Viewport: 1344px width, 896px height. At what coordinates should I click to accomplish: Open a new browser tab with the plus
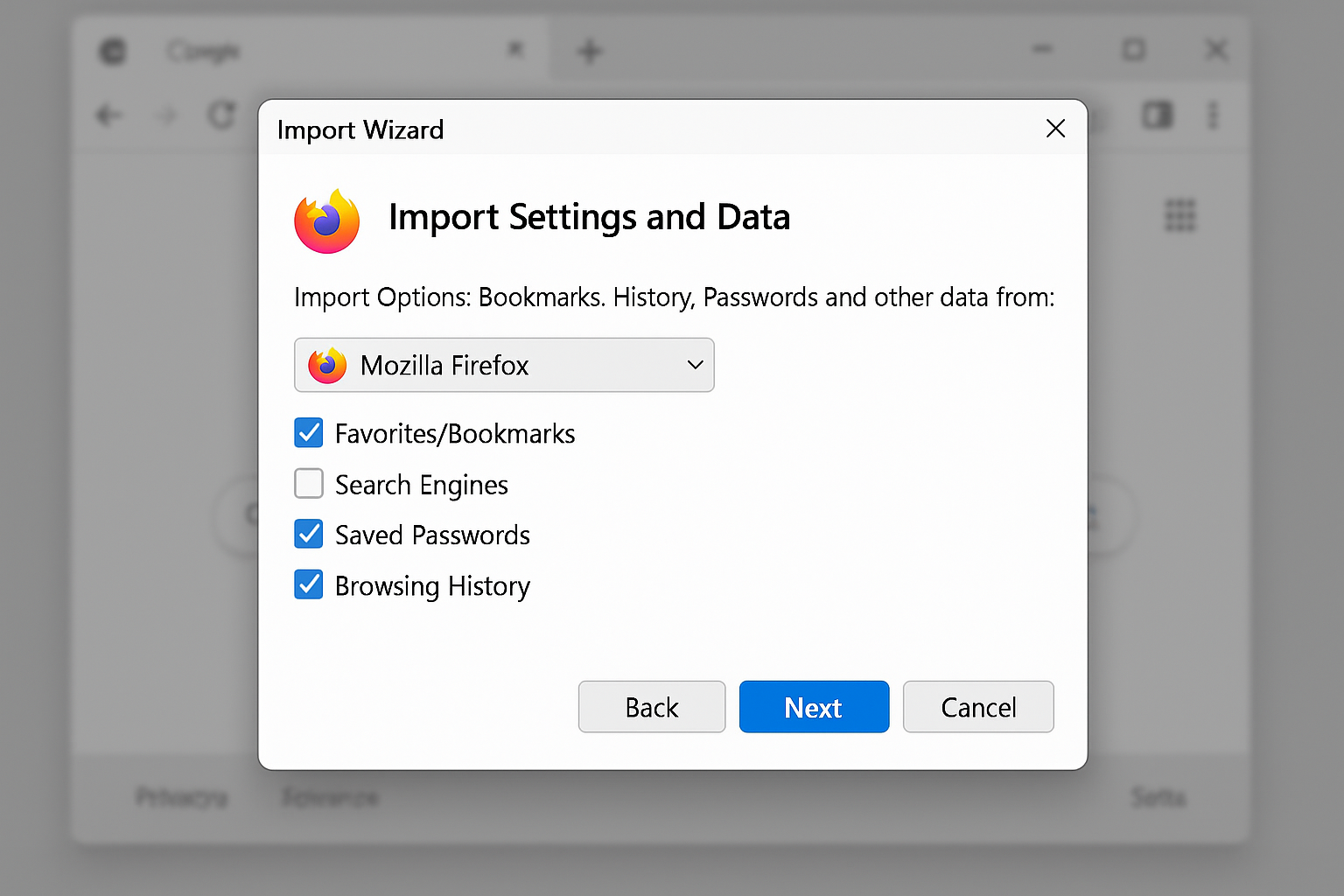tap(589, 50)
